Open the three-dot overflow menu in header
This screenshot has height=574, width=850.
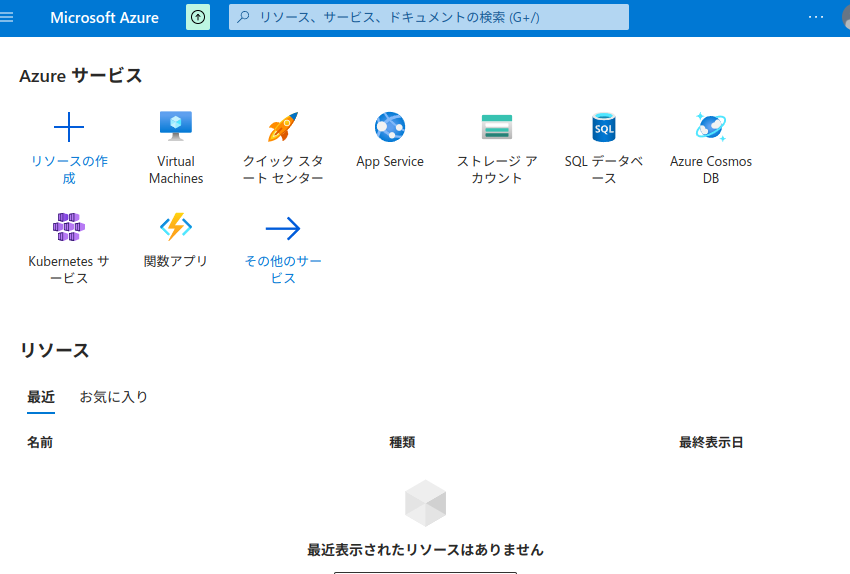(x=815, y=17)
